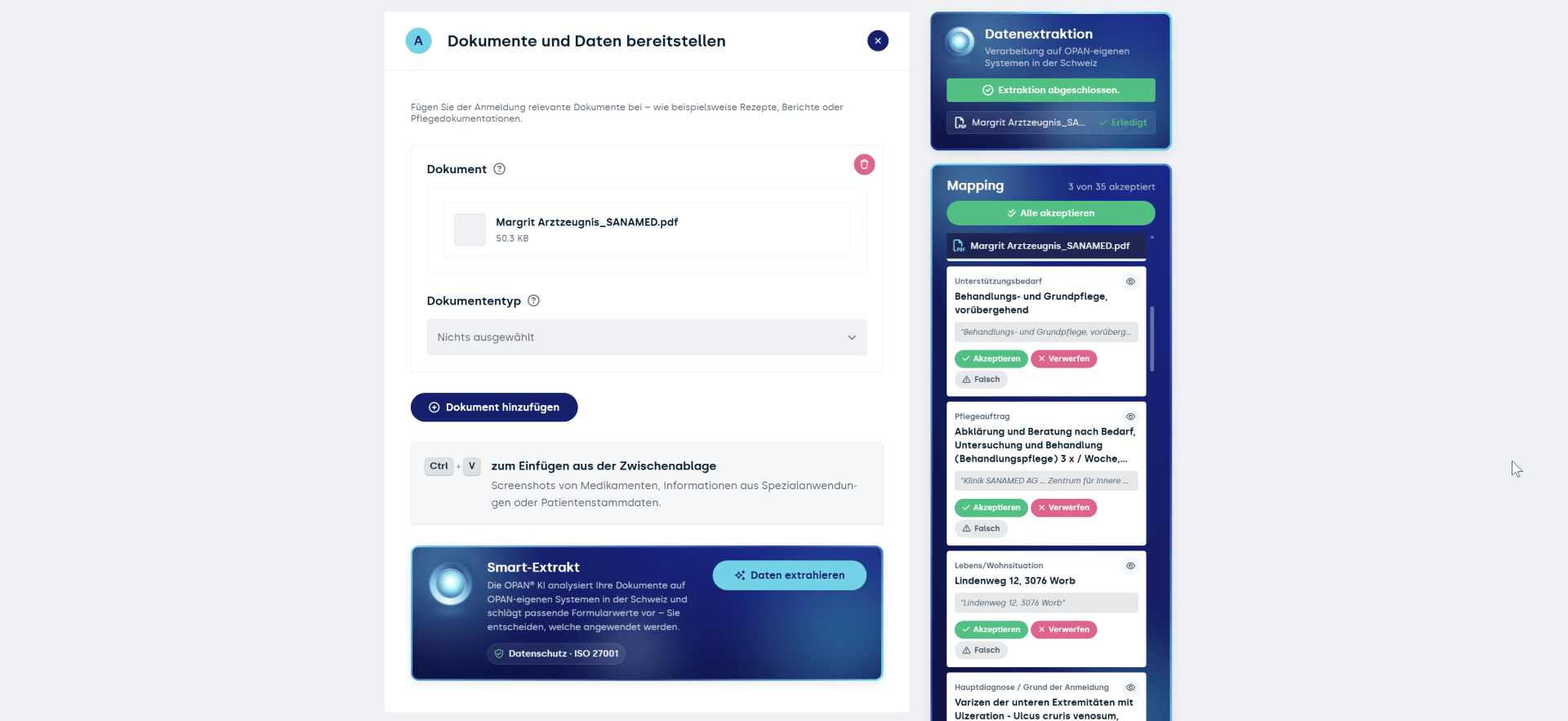Click the step 'A' circle badge
This screenshot has width=1568, height=721.
point(418,41)
